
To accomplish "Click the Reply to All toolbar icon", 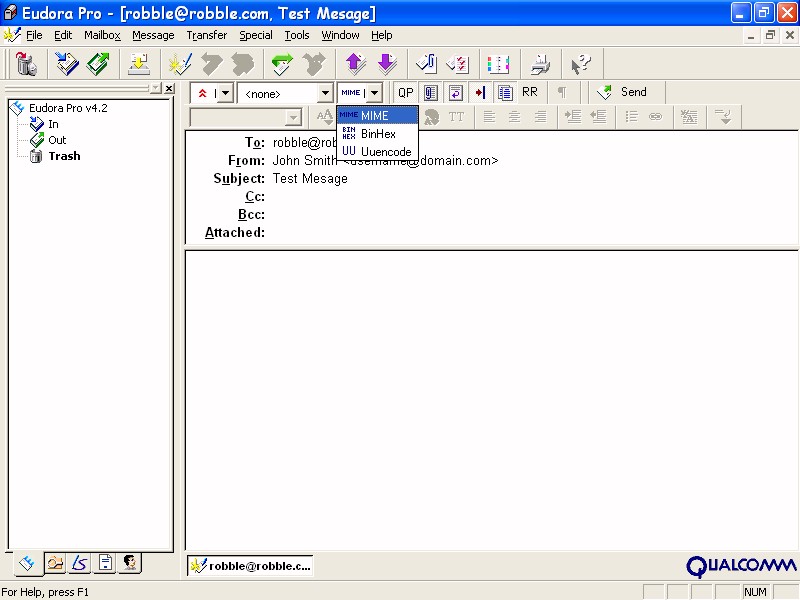I will 242,64.
